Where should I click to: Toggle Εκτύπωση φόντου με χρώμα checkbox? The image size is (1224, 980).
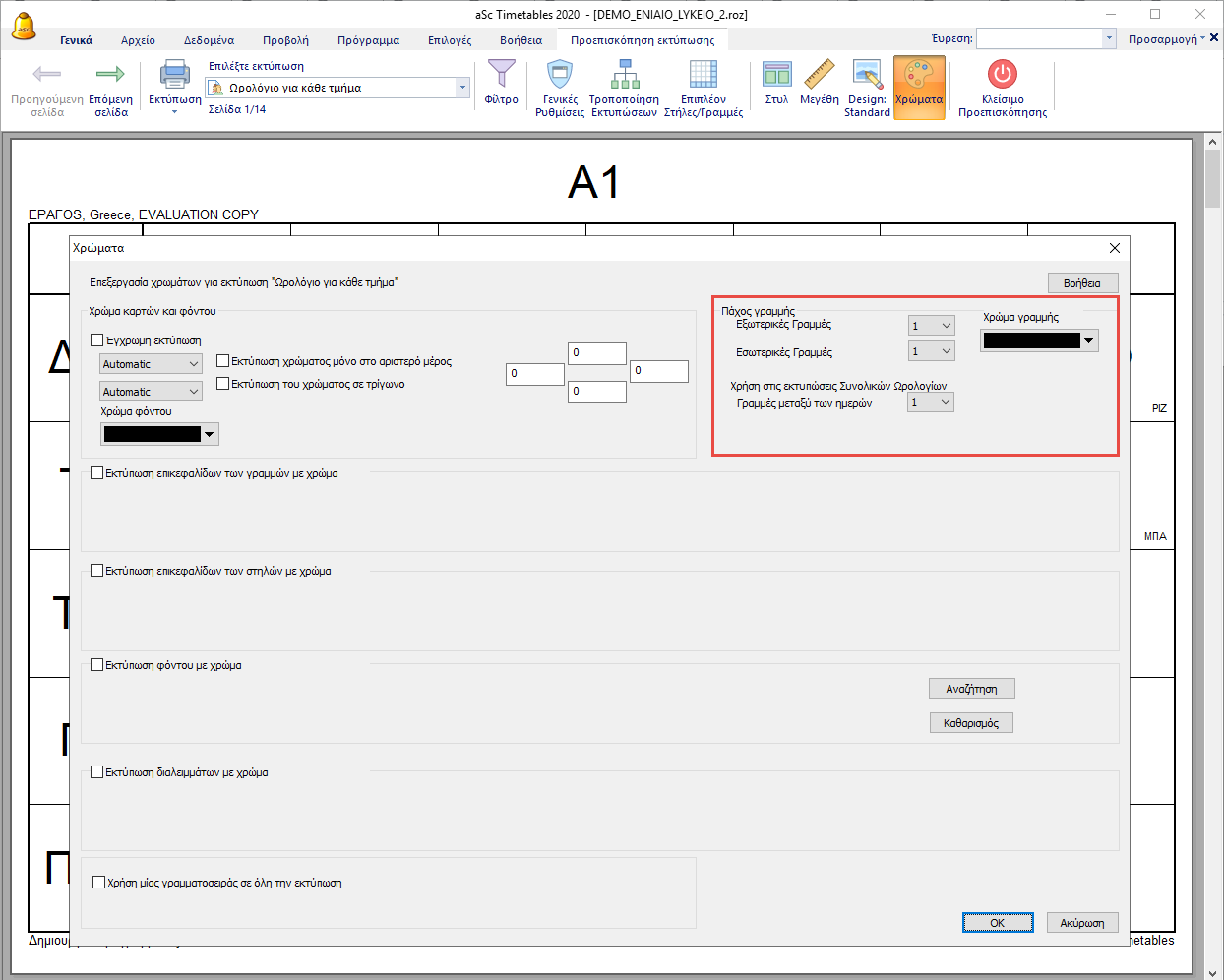(97, 665)
